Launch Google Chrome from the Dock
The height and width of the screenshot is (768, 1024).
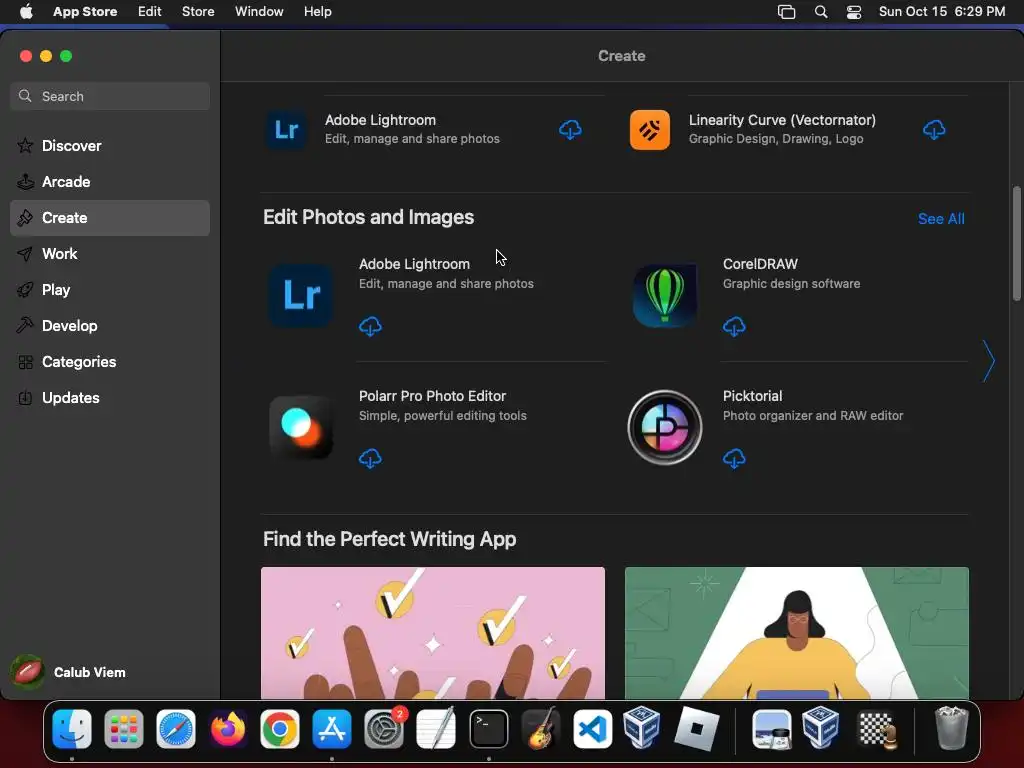click(x=280, y=729)
